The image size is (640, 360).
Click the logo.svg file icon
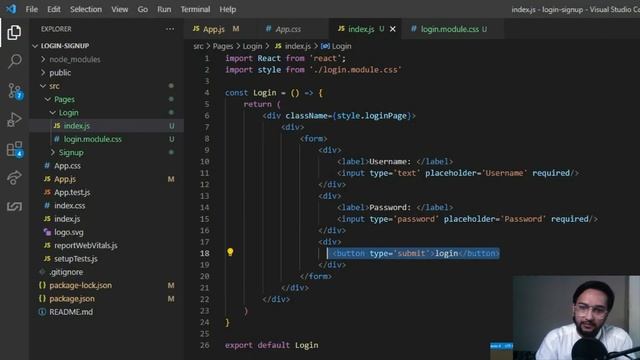[47, 232]
